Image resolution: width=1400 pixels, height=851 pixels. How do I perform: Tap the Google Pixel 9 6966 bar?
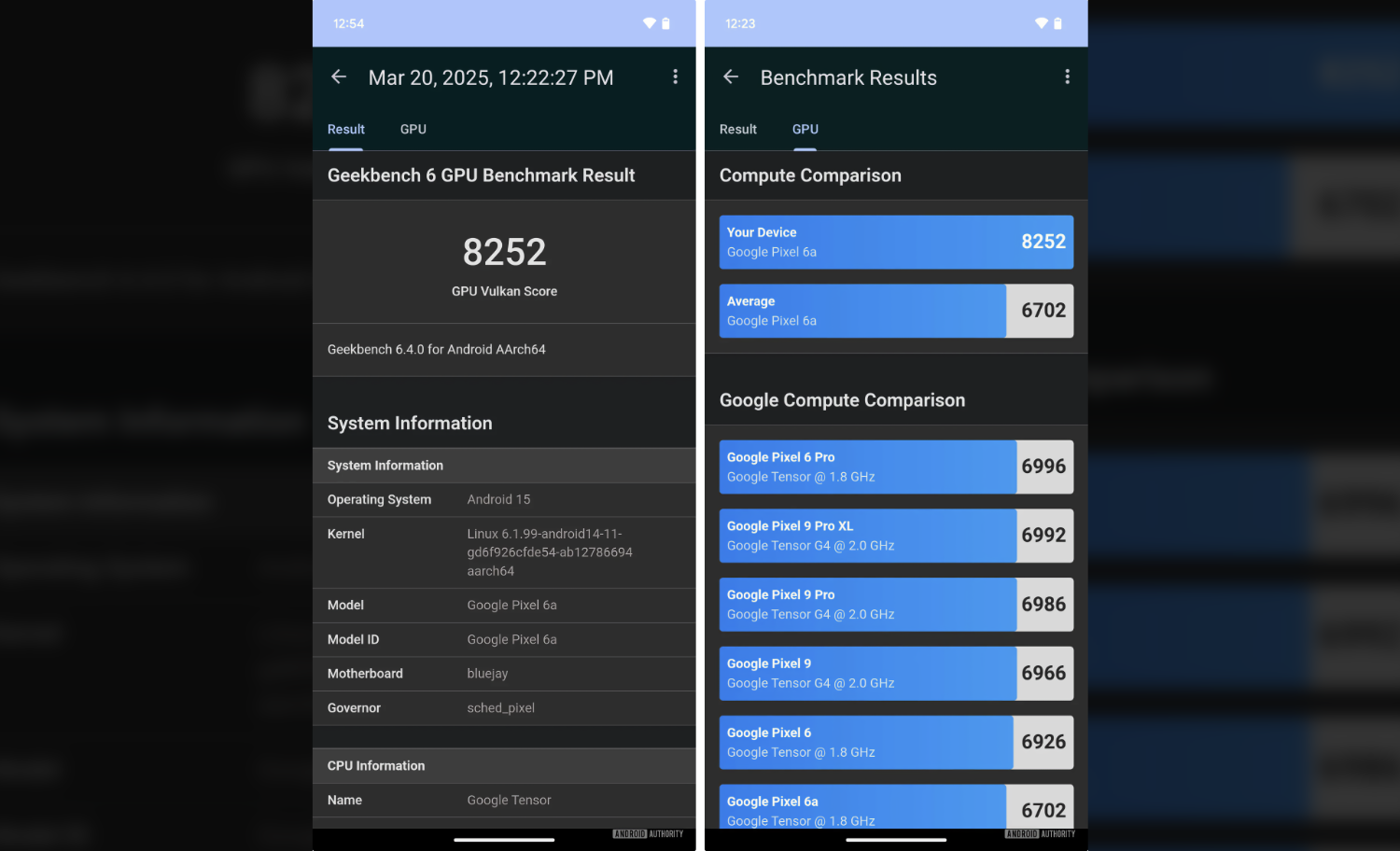[896, 674]
